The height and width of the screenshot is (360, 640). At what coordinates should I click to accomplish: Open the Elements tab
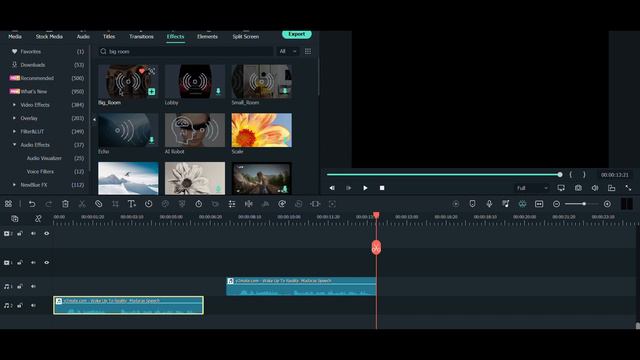pyautogui.click(x=207, y=36)
